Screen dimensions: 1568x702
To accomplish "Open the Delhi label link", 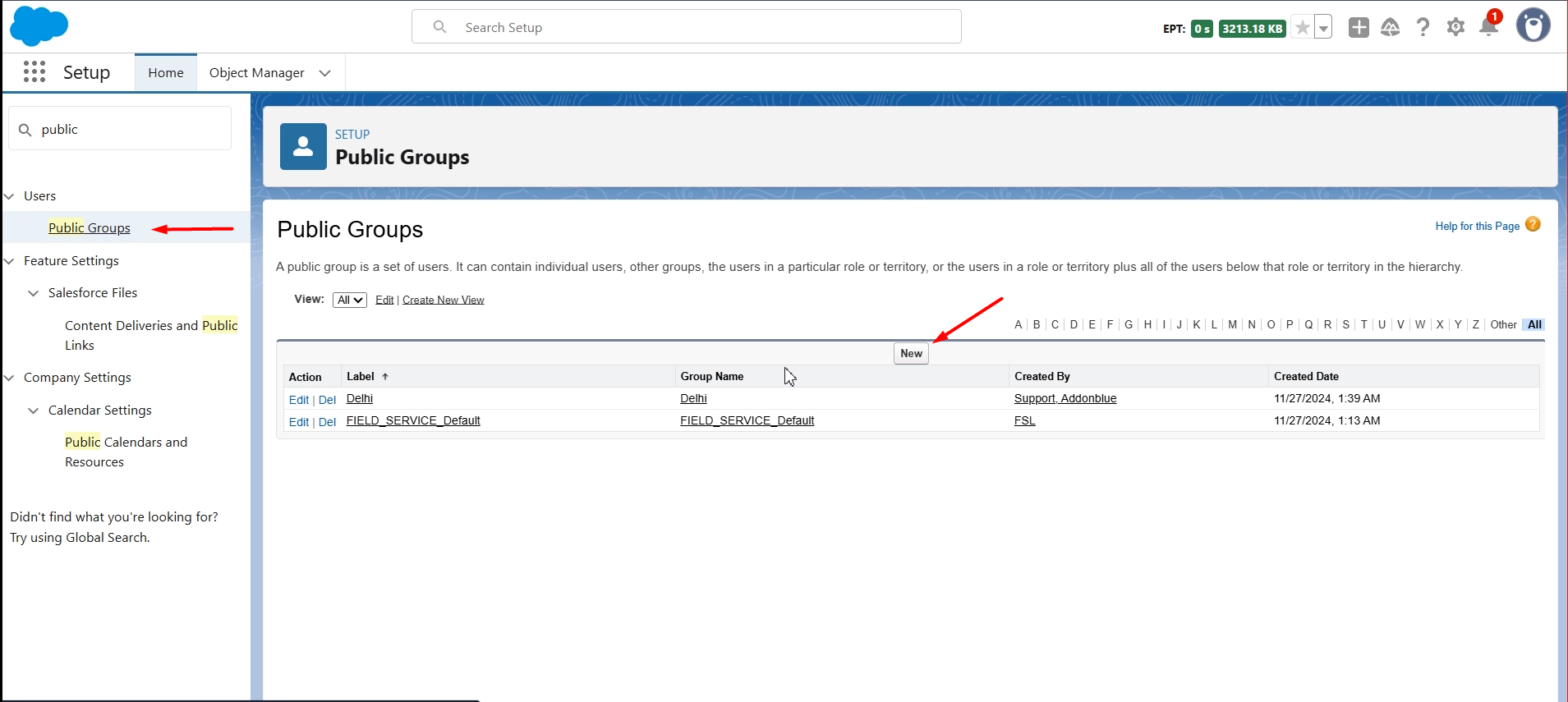I will 360,398.
